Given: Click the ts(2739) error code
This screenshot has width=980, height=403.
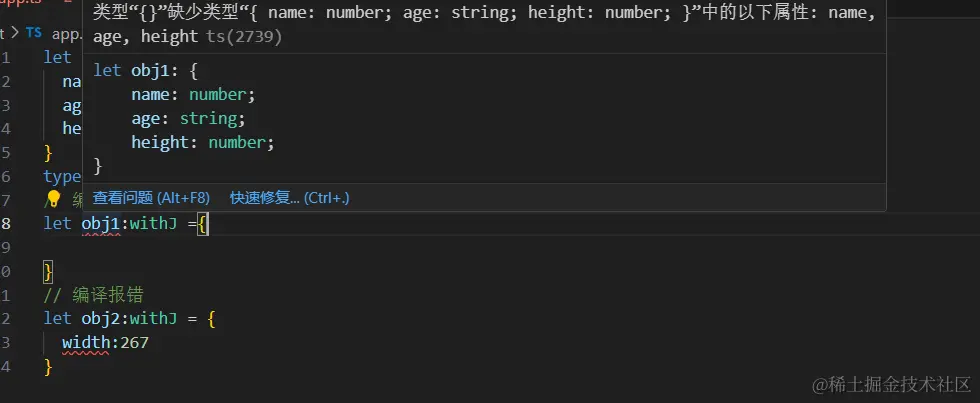Looking at the screenshot, I should (242, 37).
